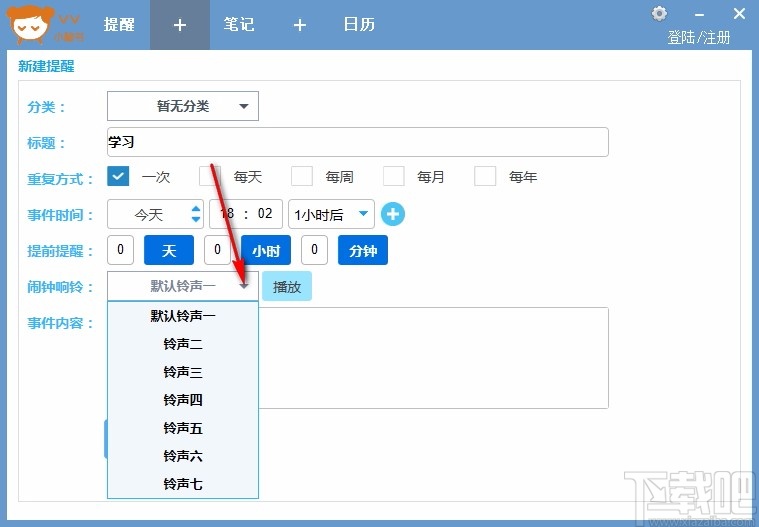Click the blue plus to add an event time
Viewport: 759px width, 527px height.
[393, 214]
